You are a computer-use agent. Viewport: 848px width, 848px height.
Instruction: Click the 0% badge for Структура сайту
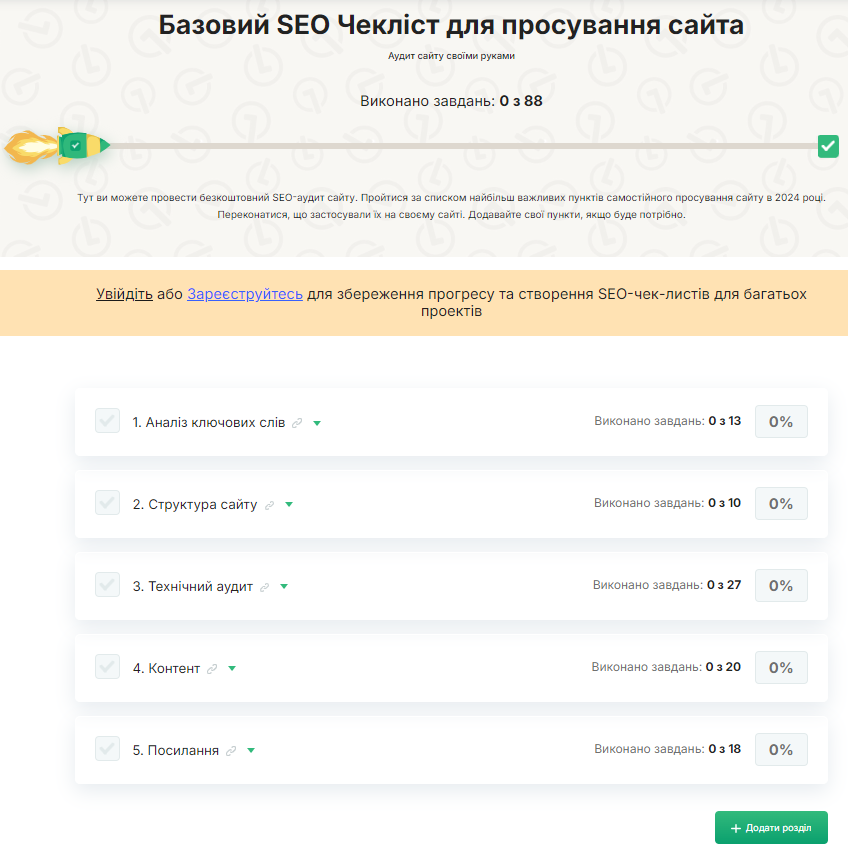point(780,504)
